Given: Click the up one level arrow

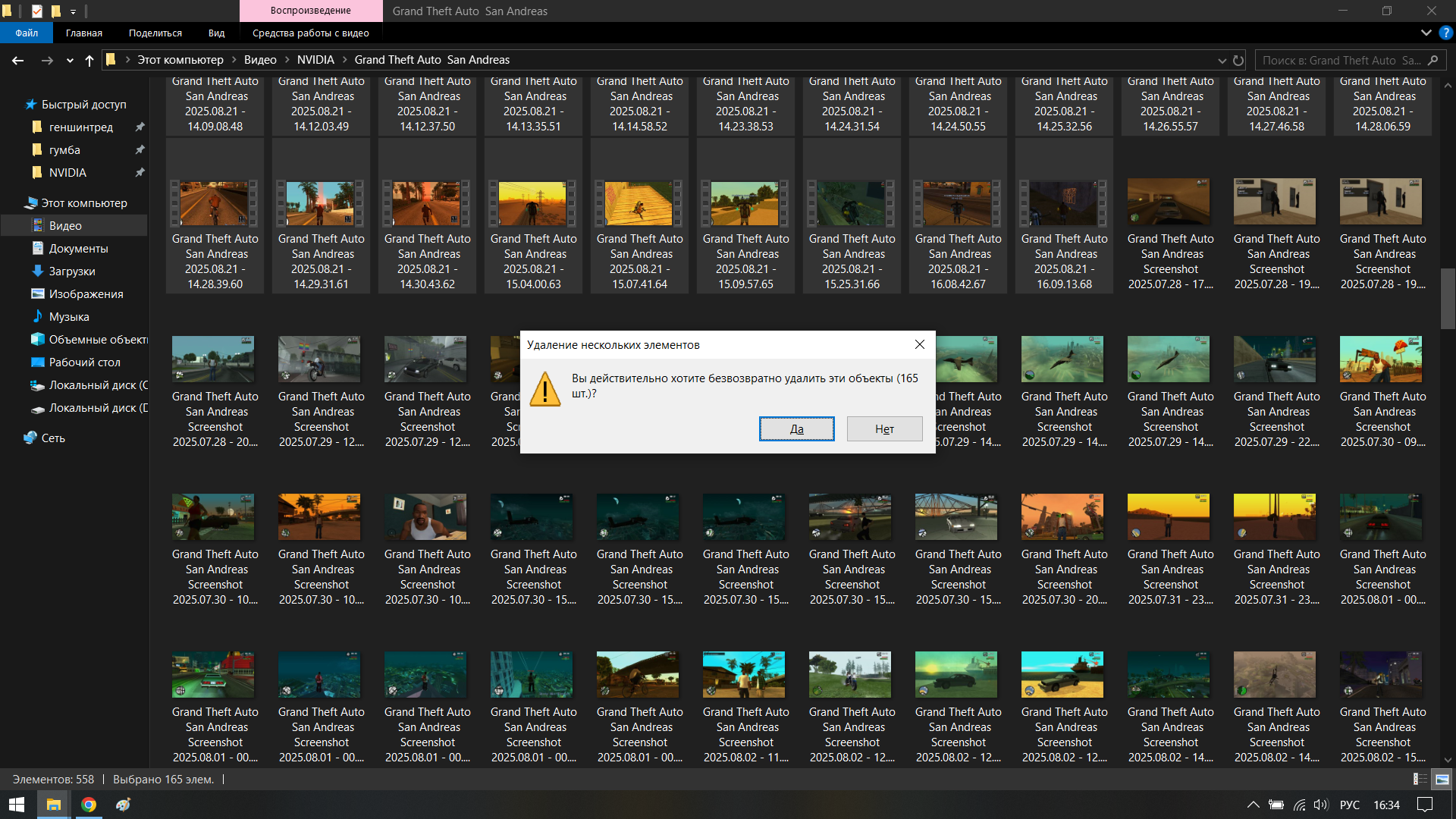Looking at the screenshot, I should point(89,60).
